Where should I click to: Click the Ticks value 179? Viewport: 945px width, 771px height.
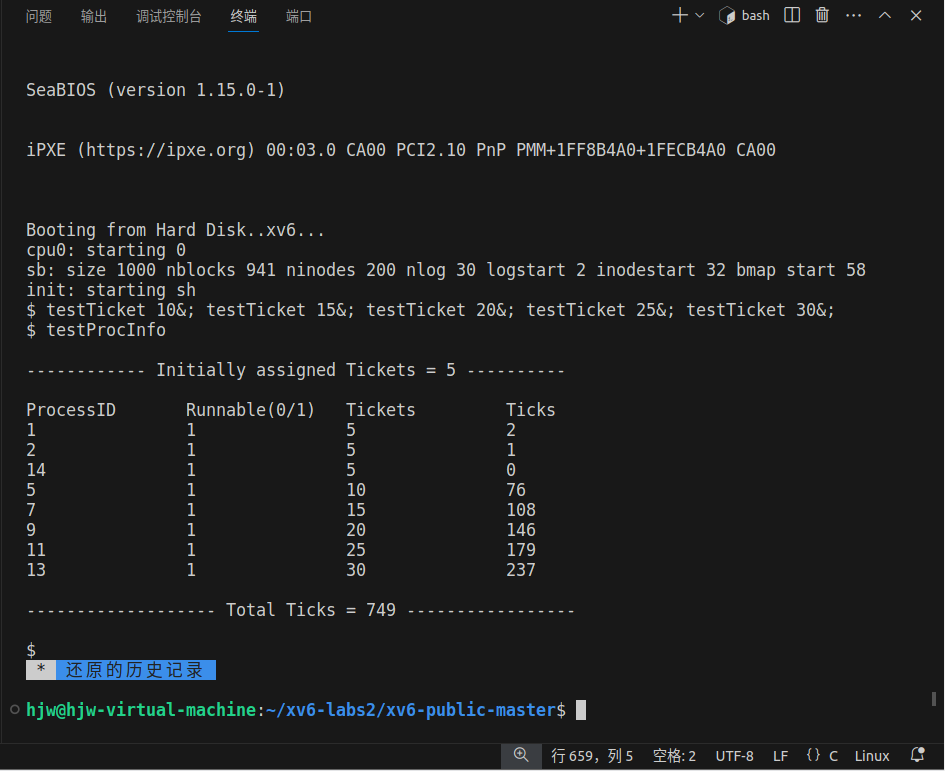(521, 550)
